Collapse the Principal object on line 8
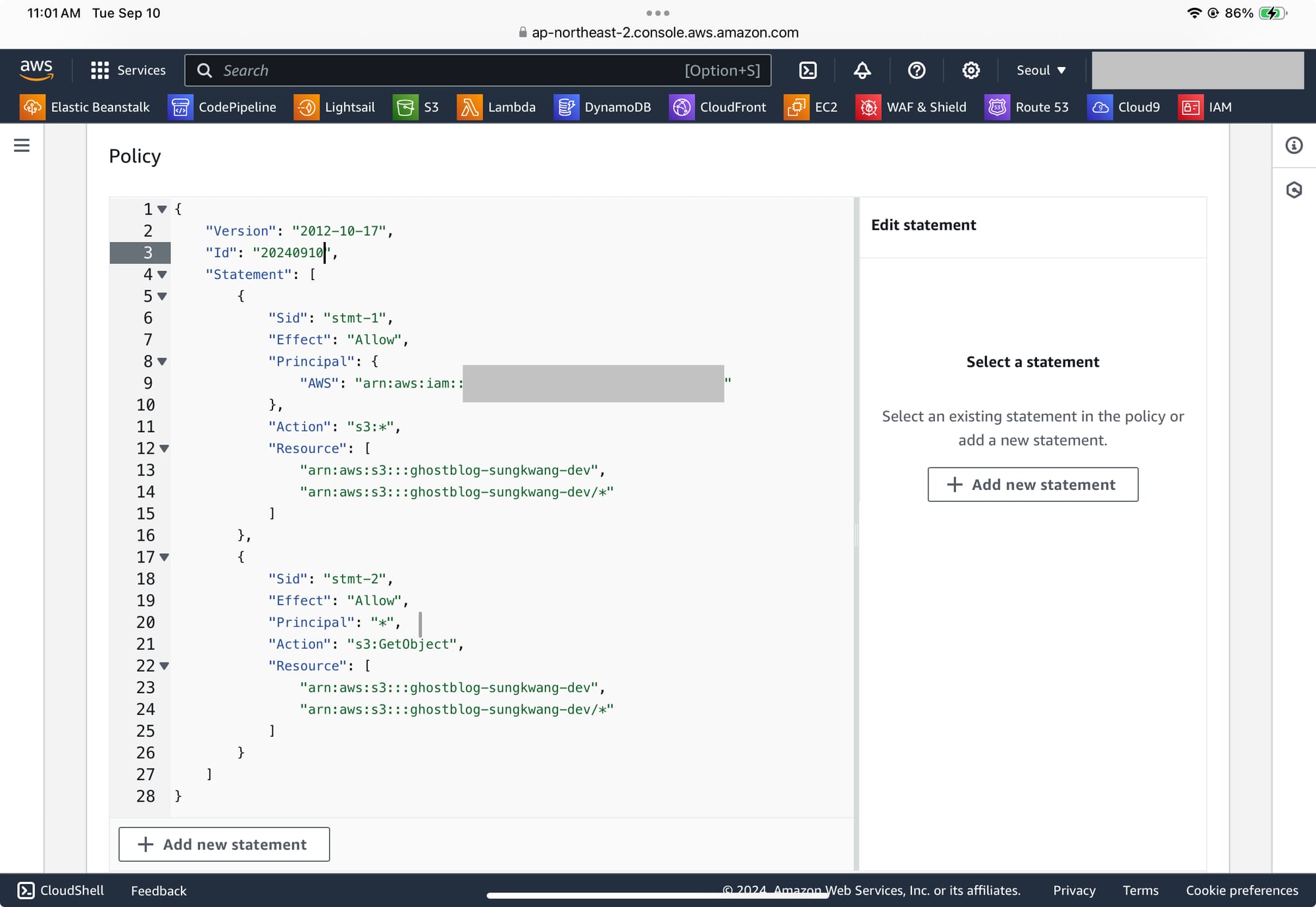The image size is (1316, 907). tap(162, 361)
